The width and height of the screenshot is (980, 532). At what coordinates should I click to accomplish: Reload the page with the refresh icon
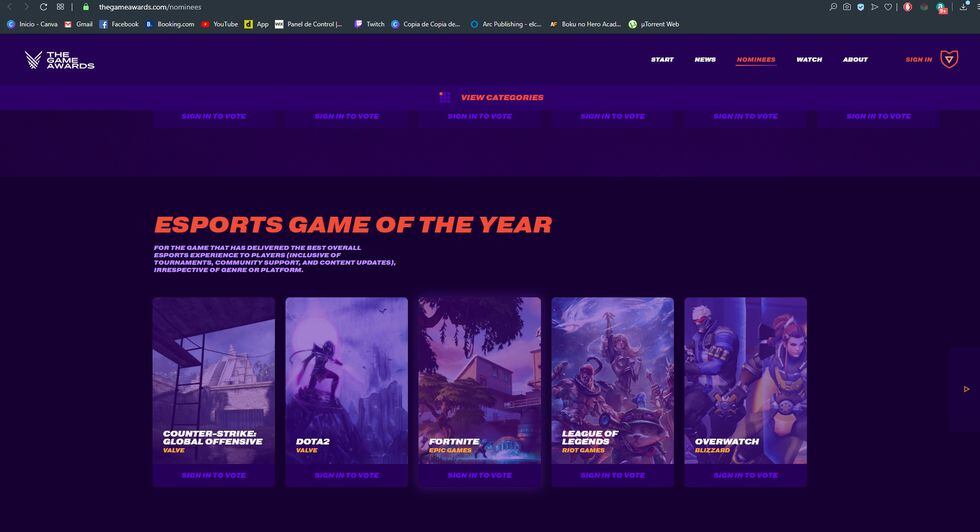[43, 7]
